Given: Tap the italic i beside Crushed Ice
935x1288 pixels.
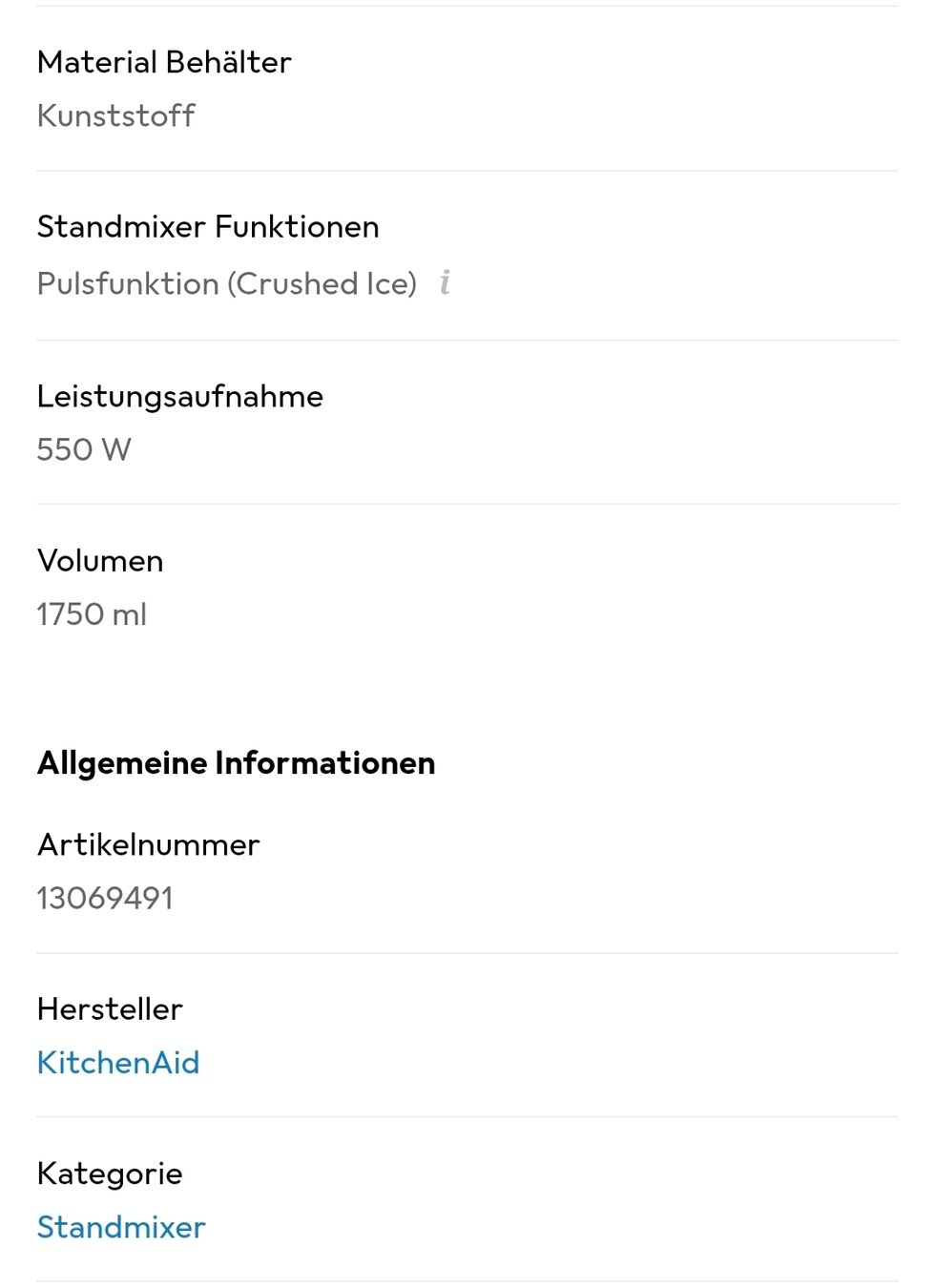Looking at the screenshot, I should pyautogui.click(x=445, y=282).
